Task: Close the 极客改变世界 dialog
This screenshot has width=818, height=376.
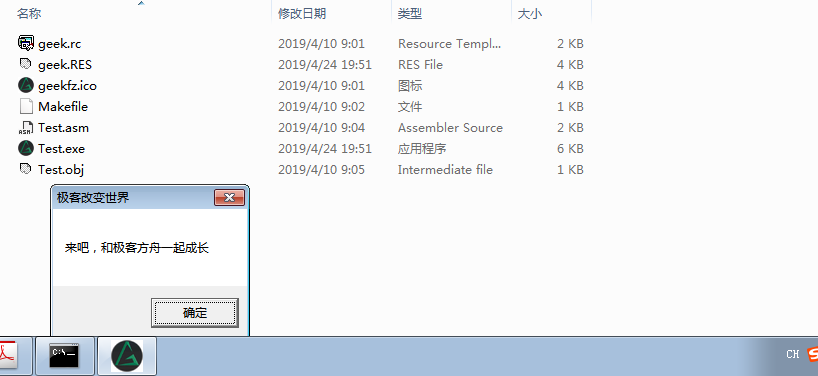Action: tap(229, 198)
